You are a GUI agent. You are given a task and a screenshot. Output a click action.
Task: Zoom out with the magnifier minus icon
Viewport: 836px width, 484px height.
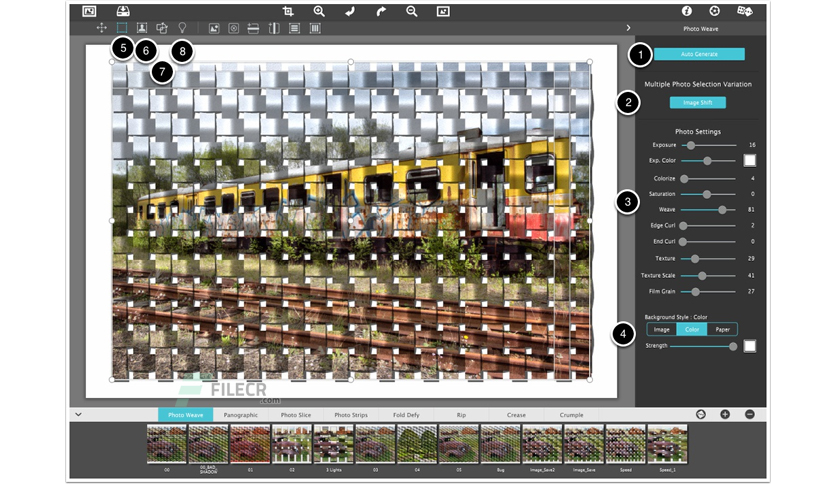tap(412, 11)
